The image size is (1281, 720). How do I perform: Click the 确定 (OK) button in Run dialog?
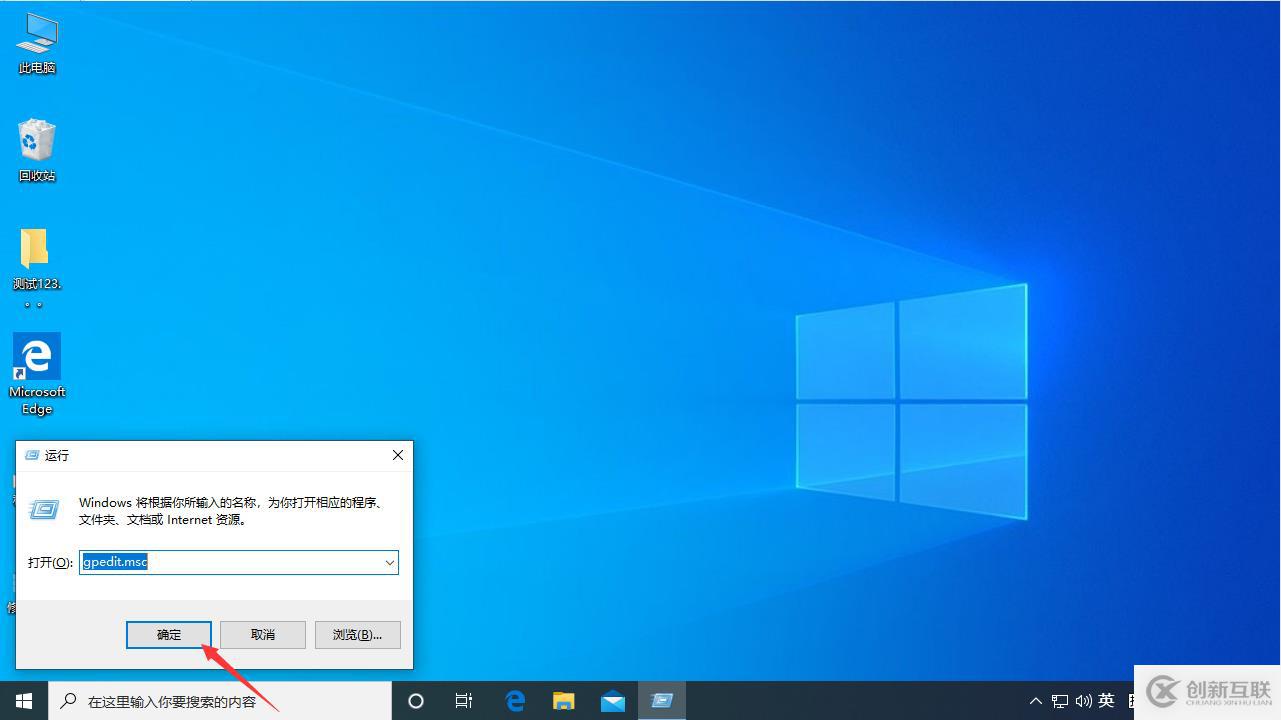point(169,635)
